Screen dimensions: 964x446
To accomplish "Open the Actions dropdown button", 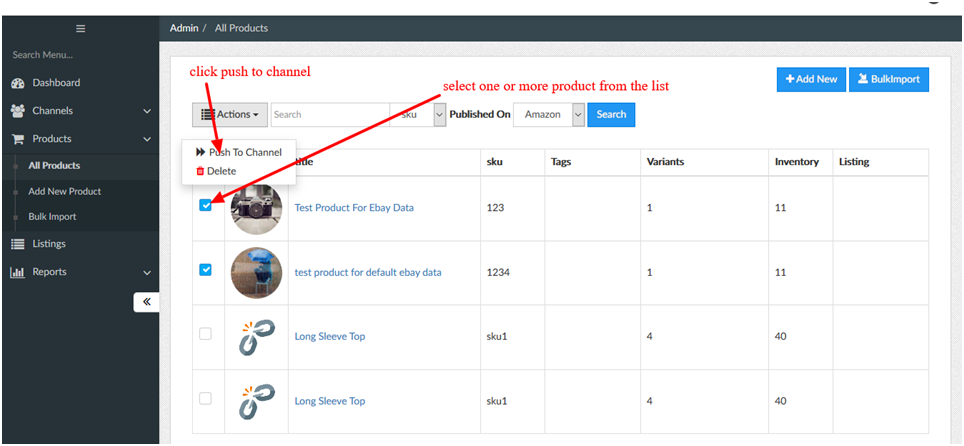I will [x=230, y=114].
